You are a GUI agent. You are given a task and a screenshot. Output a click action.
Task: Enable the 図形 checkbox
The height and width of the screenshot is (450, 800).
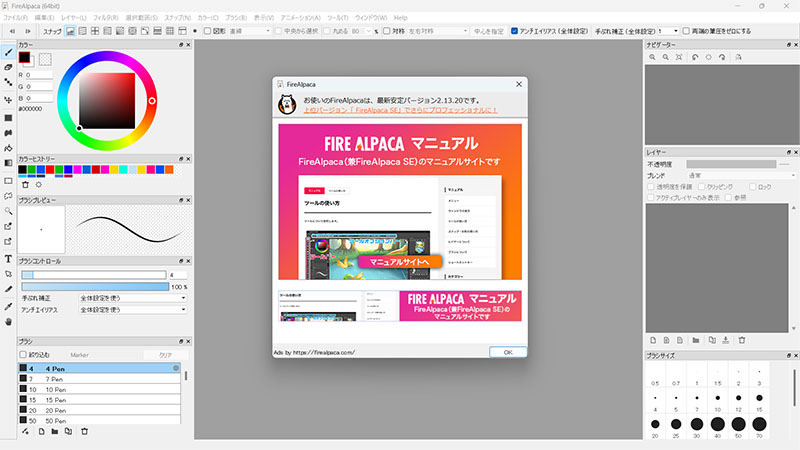(x=207, y=31)
